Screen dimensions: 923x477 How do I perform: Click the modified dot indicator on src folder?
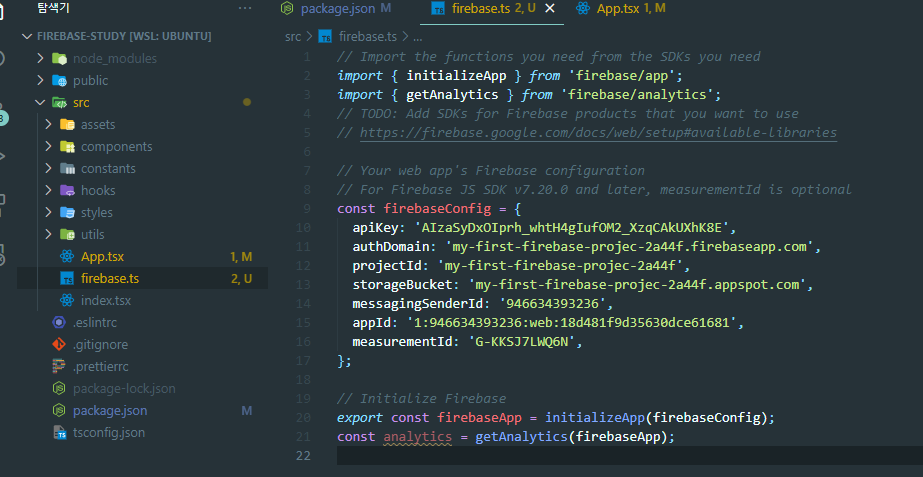click(x=247, y=102)
